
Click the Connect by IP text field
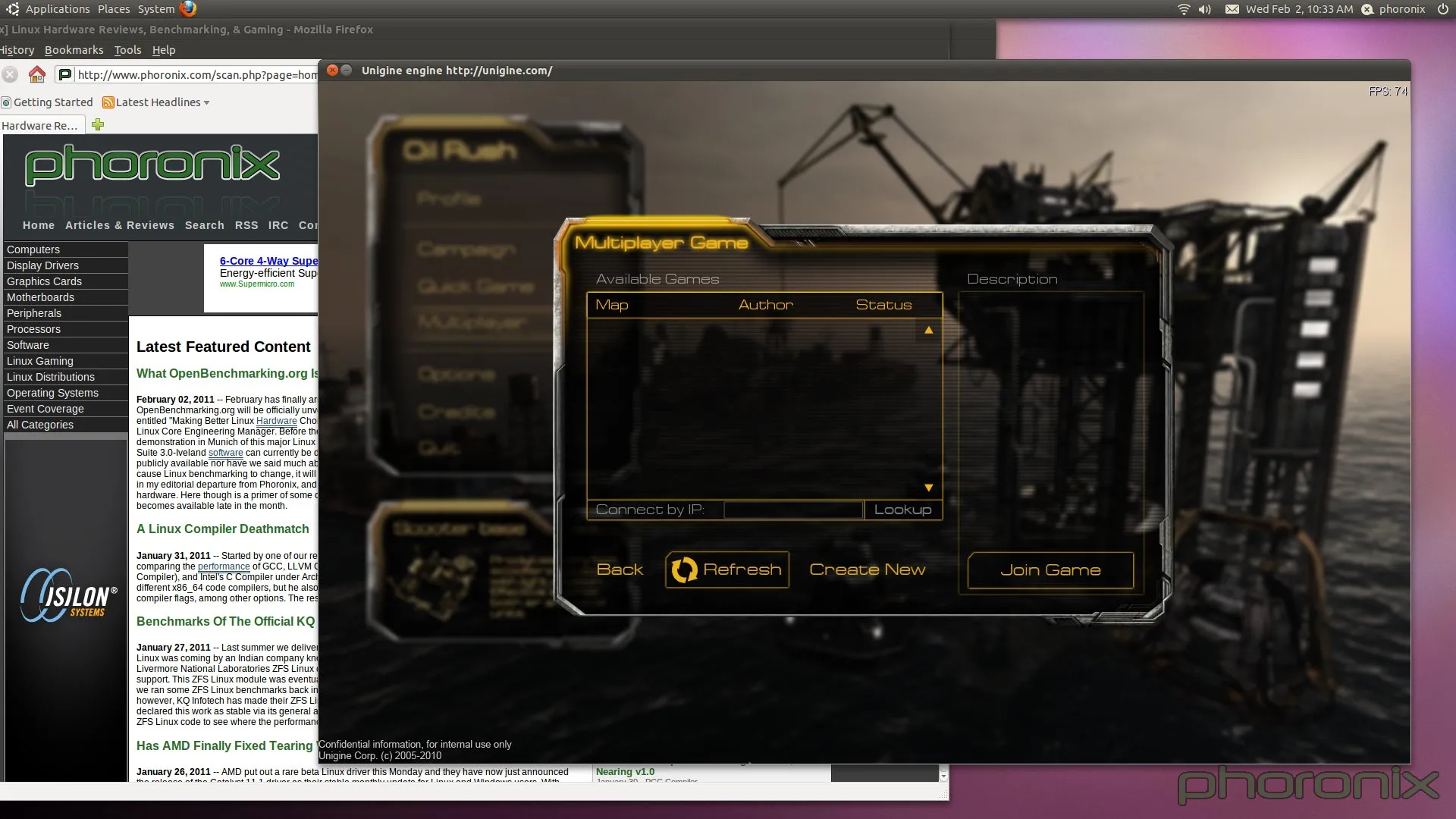[793, 510]
